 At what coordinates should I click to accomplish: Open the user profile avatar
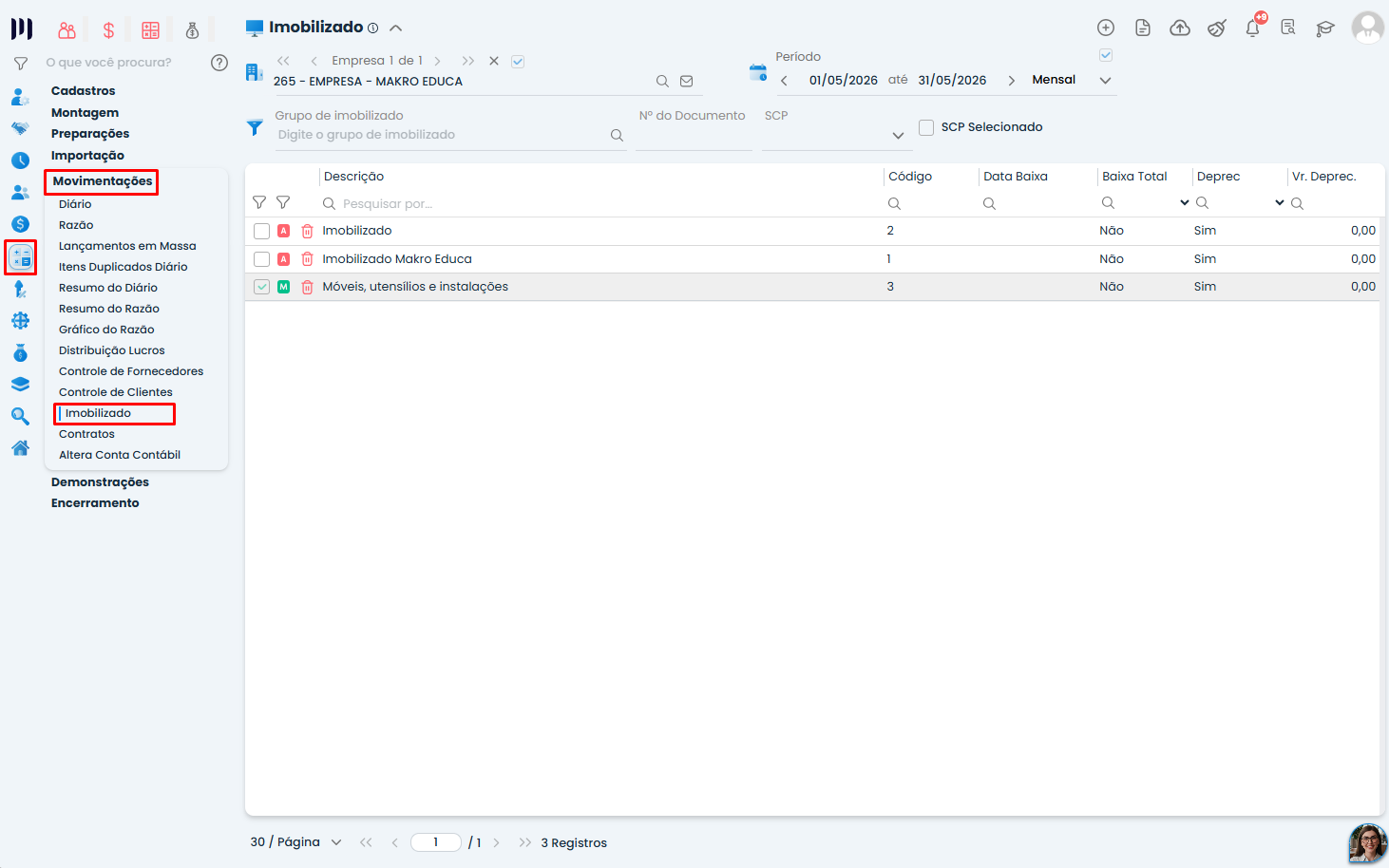[1368, 28]
